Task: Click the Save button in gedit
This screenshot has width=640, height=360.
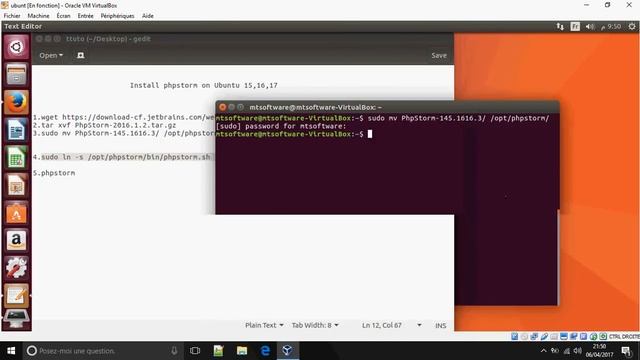Action: coord(439,55)
